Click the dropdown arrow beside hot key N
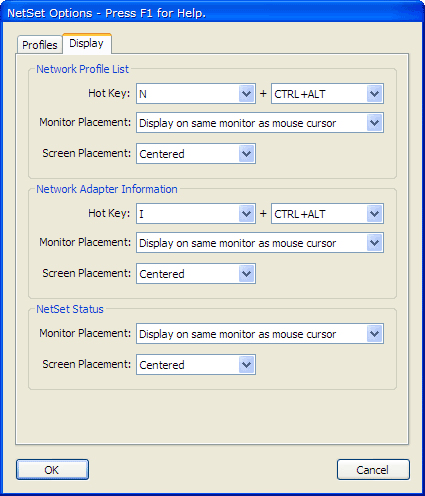This screenshot has height=496, width=425. (x=247, y=94)
